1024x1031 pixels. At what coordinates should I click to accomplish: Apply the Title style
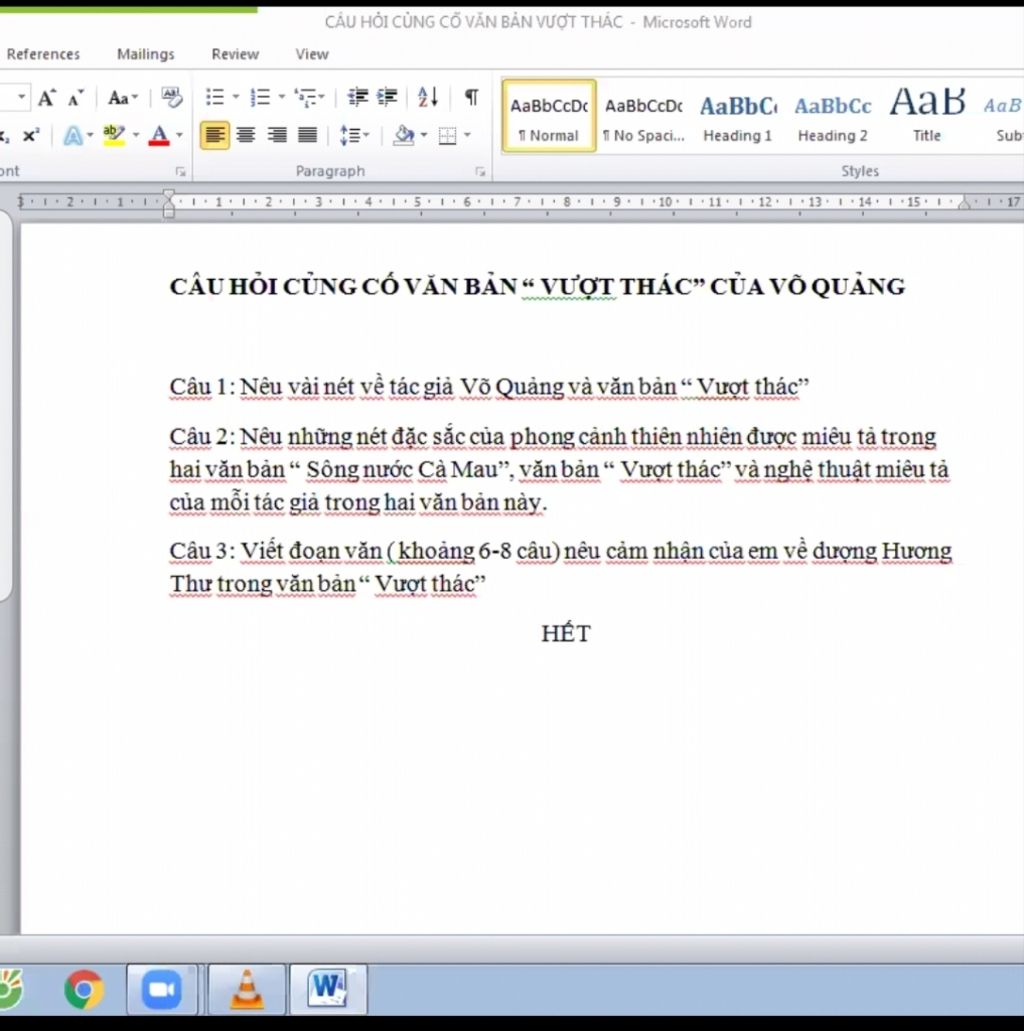pos(927,116)
